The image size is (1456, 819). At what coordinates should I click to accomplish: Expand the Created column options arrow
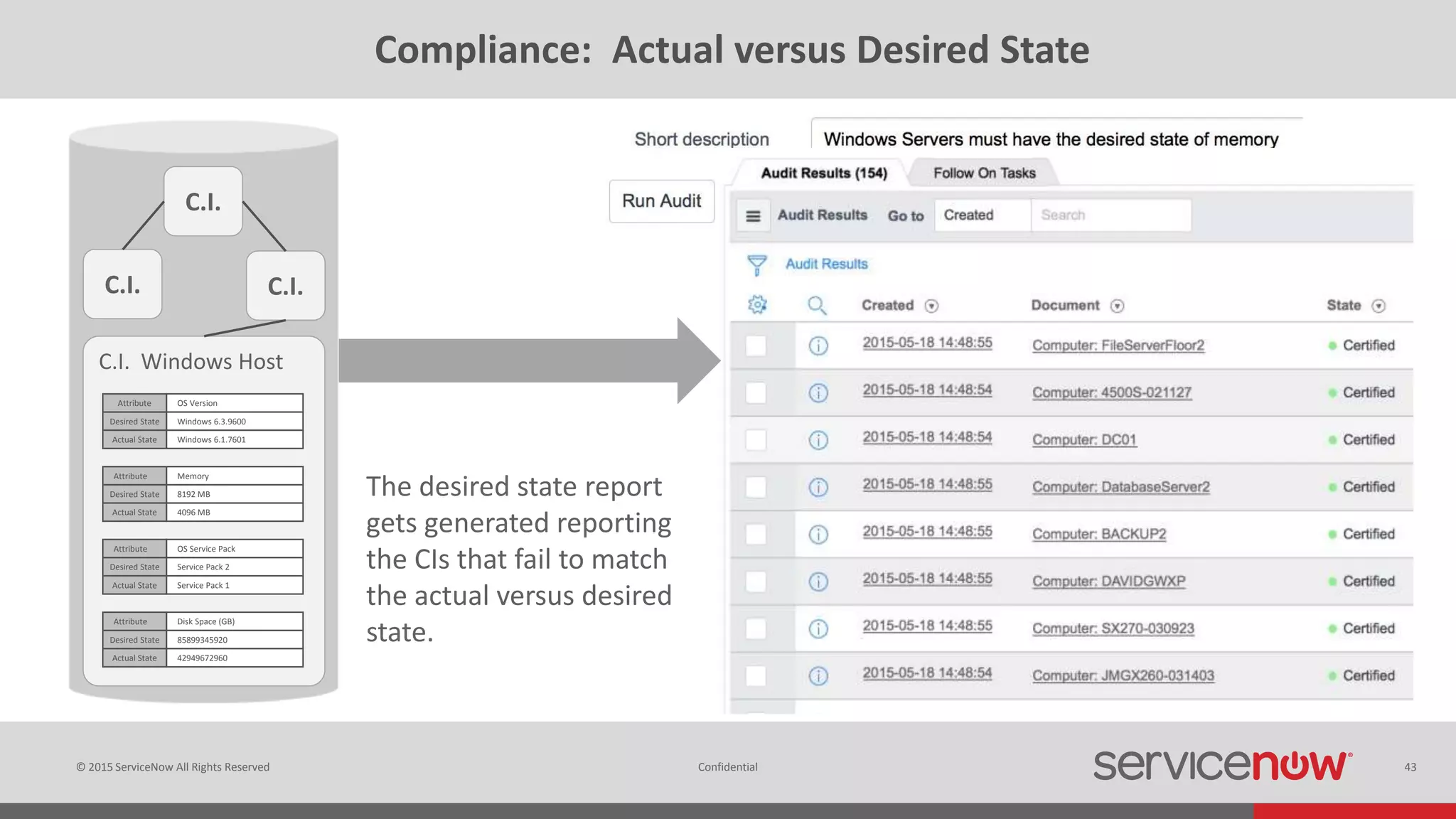[x=931, y=306]
